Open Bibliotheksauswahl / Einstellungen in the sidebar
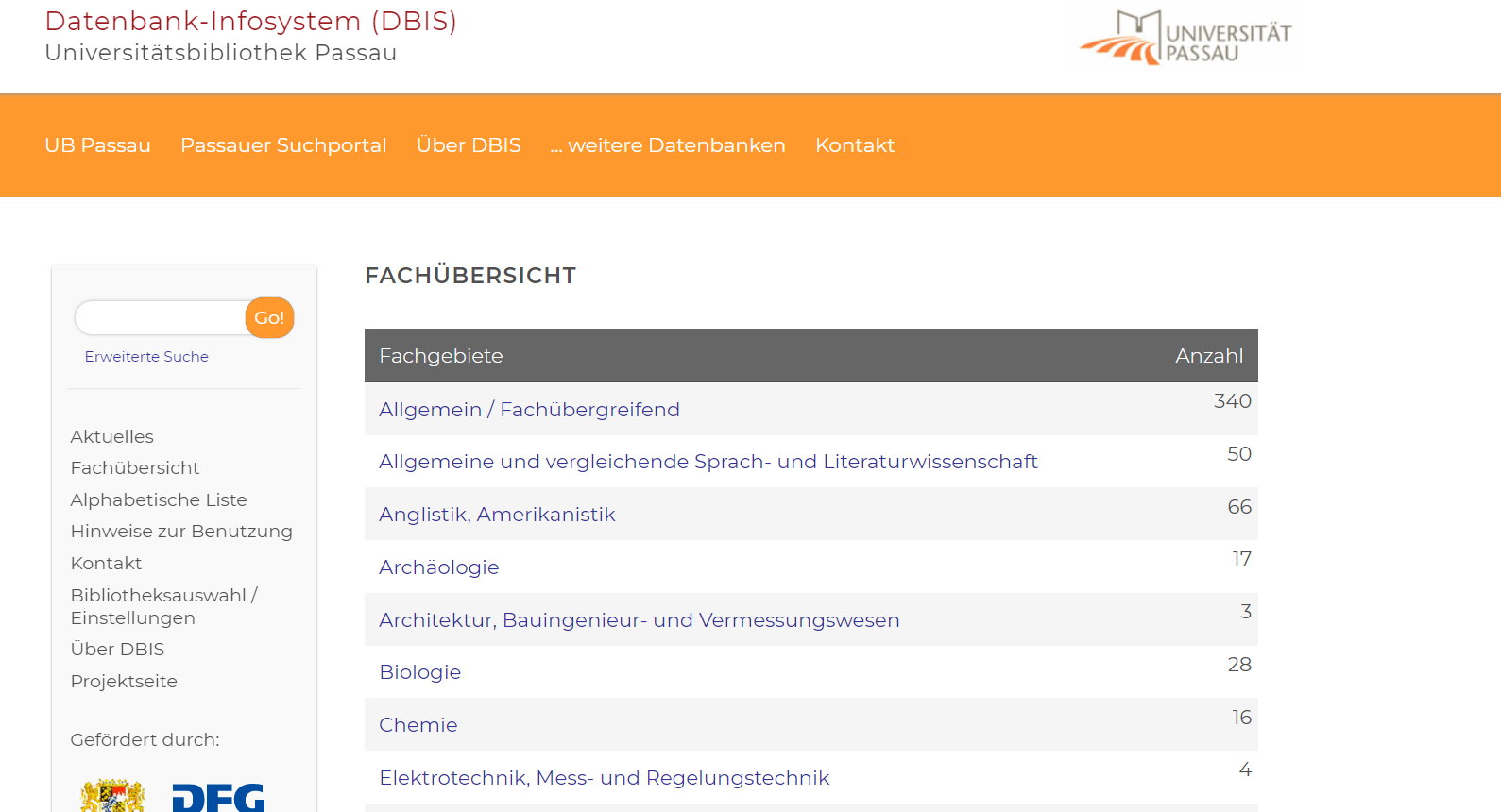 163,606
